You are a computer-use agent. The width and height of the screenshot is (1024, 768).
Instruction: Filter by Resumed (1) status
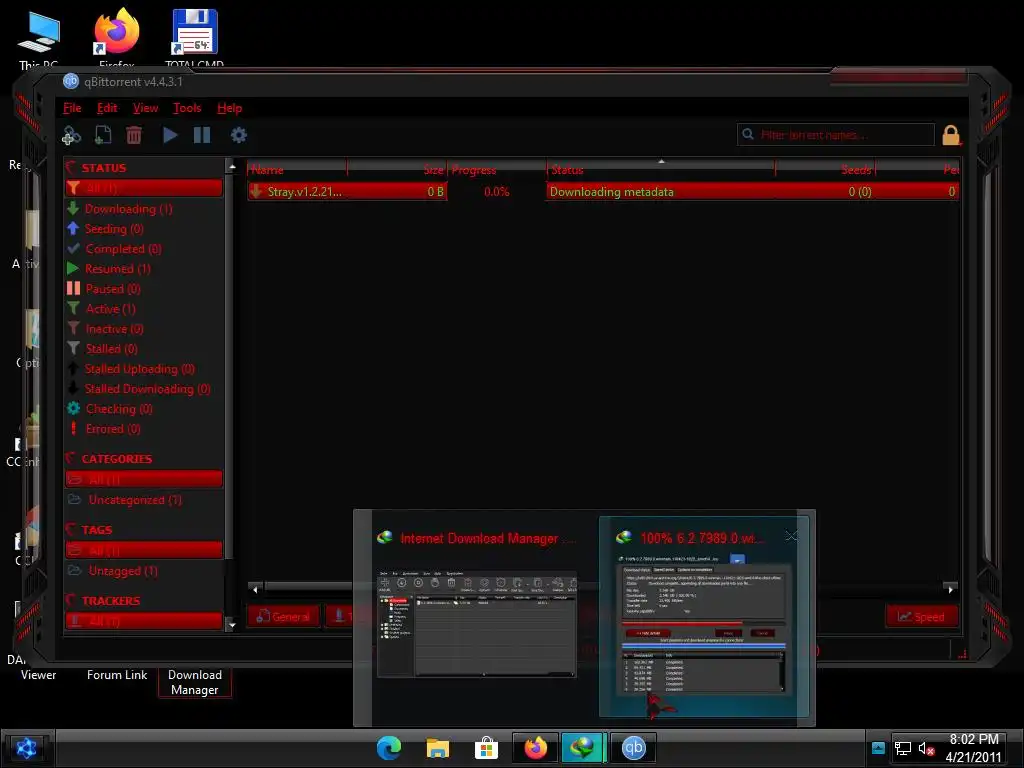click(x=118, y=268)
